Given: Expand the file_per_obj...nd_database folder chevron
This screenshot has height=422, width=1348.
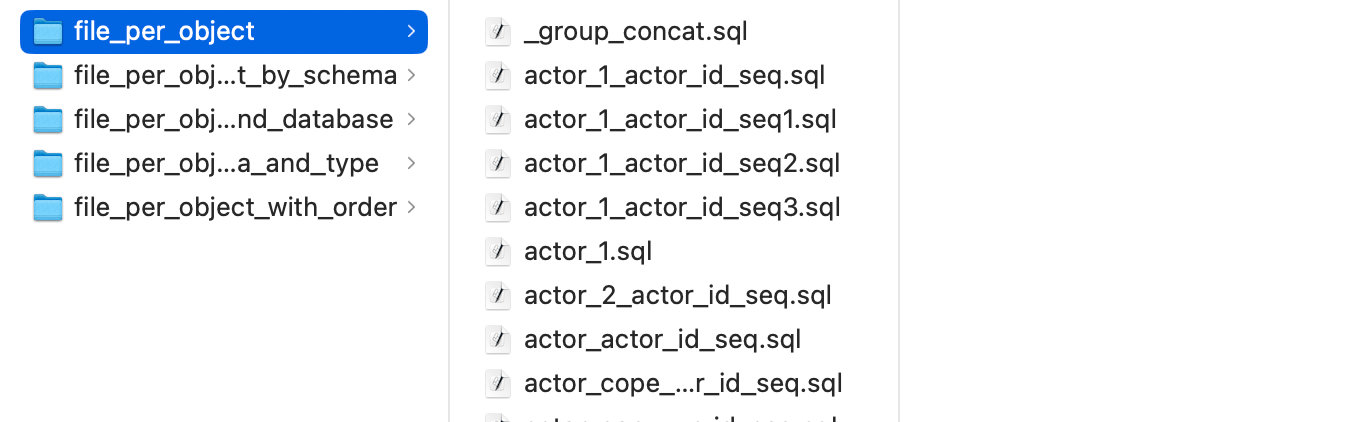Looking at the screenshot, I should pyautogui.click(x=411, y=120).
